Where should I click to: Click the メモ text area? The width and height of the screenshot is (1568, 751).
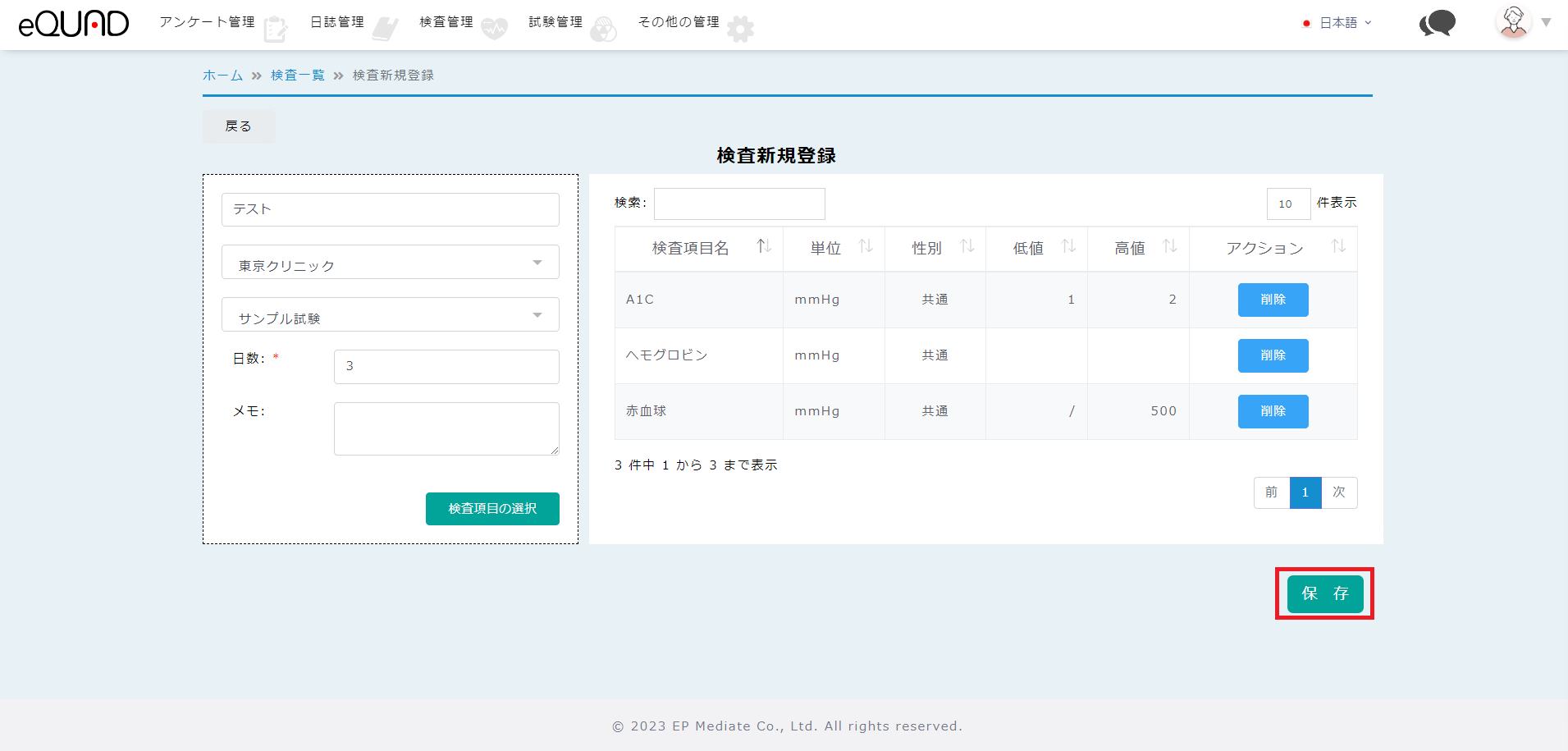click(446, 428)
